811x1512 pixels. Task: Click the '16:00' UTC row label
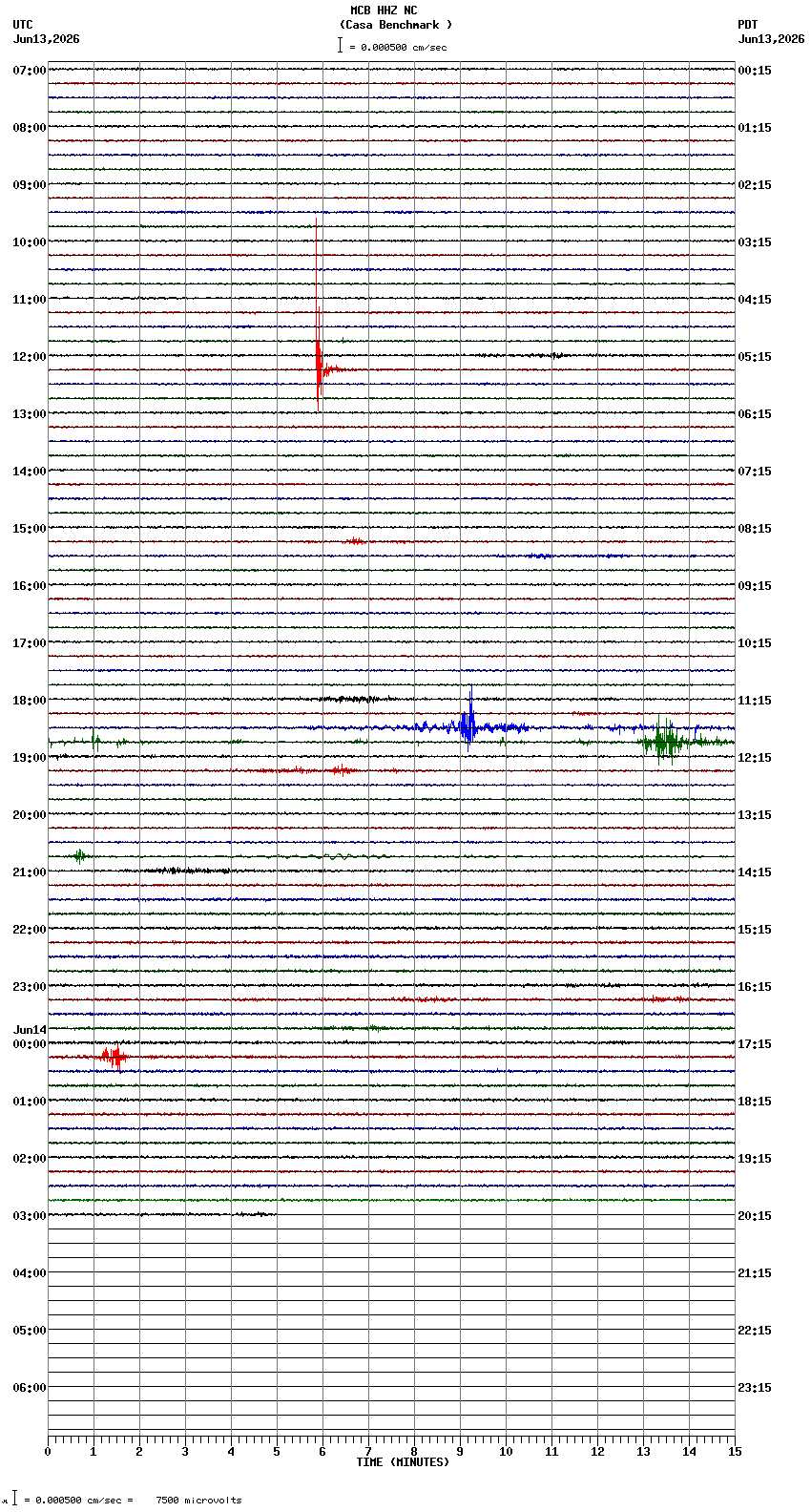click(30, 586)
